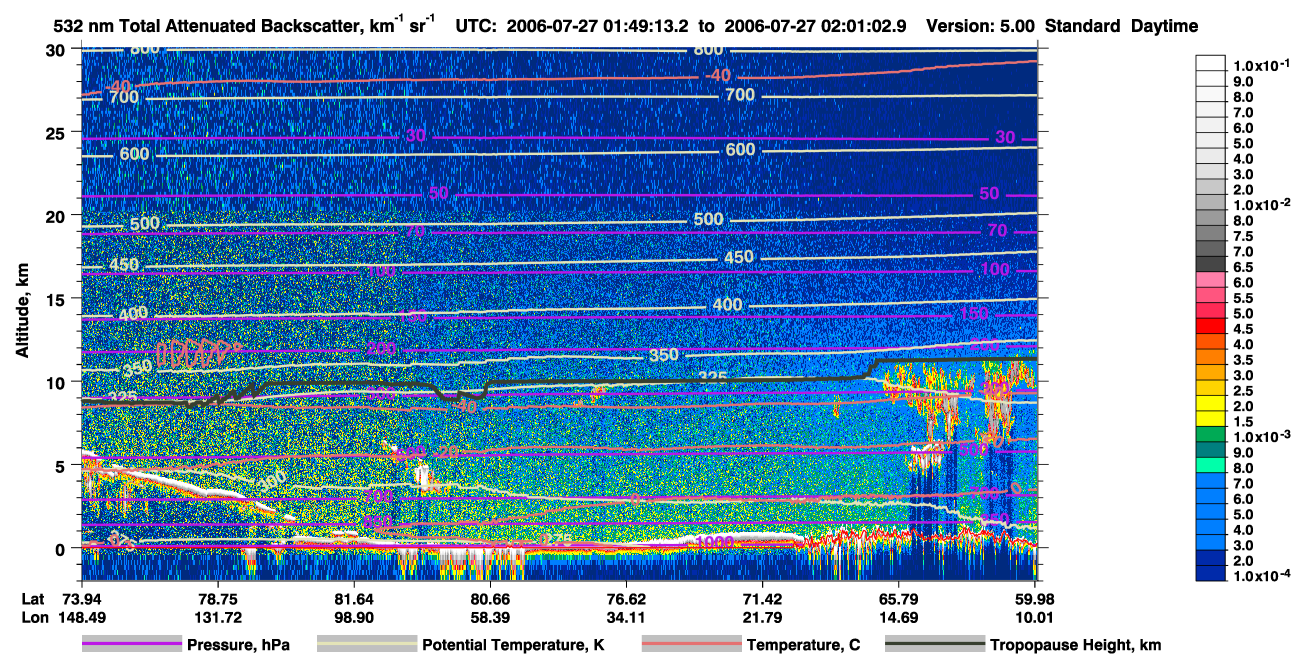Click the "Lon" row label
This screenshot has height=667, width=1300.
point(34,617)
